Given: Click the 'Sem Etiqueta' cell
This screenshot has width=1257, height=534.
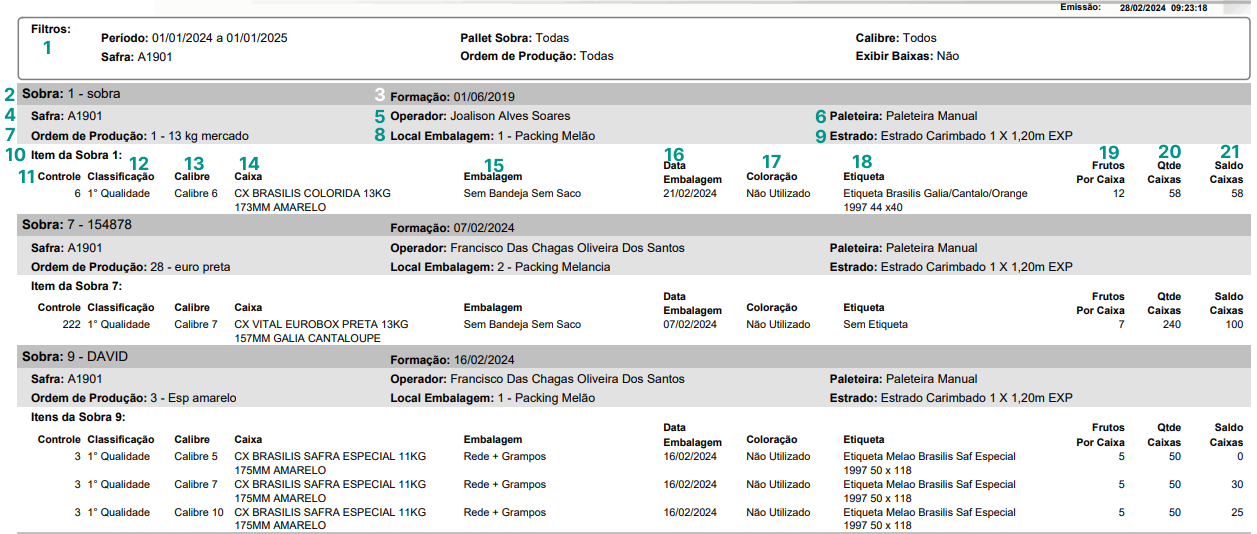Looking at the screenshot, I should click(875, 325).
